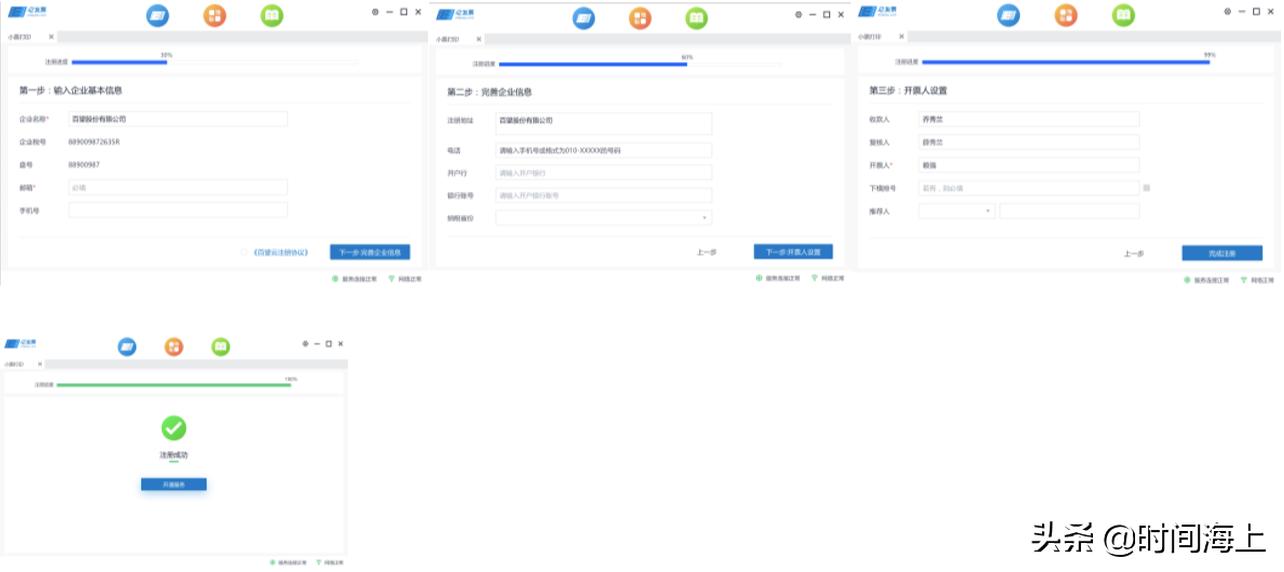This screenshot has width=1284, height=572.
Task: Click the blue button under 注册成功
Action: tap(174, 484)
